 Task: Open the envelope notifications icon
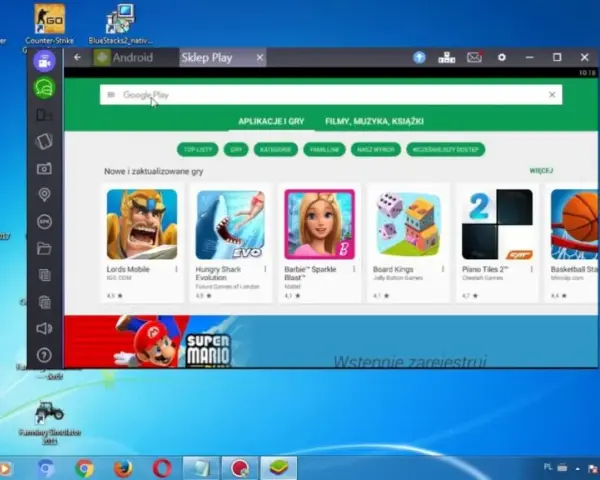coord(474,57)
